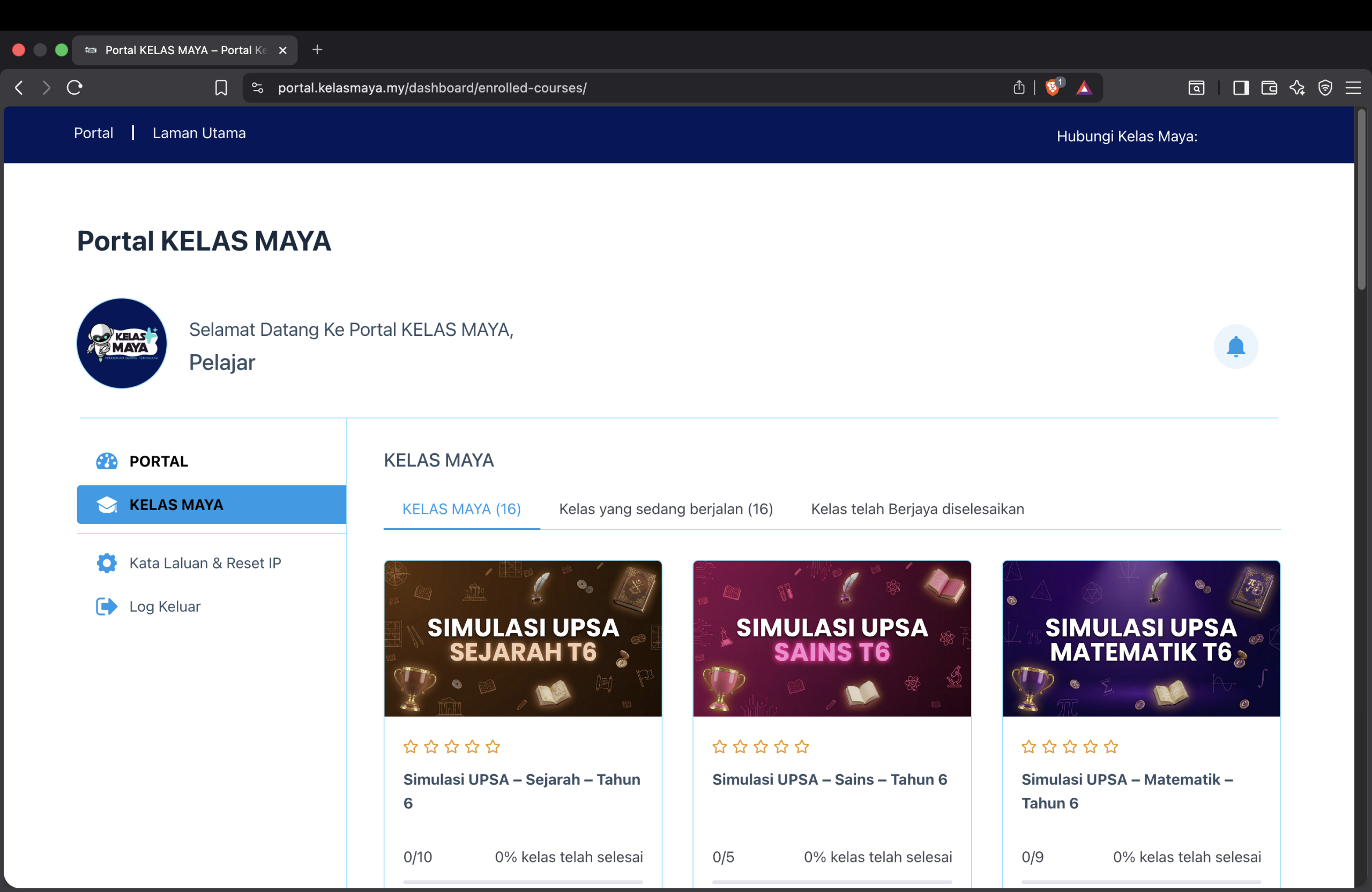The width and height of the screenshot is (1372, 892).
Task: Open the Brave Wallet icon
Action: [x=1269, y=87]
